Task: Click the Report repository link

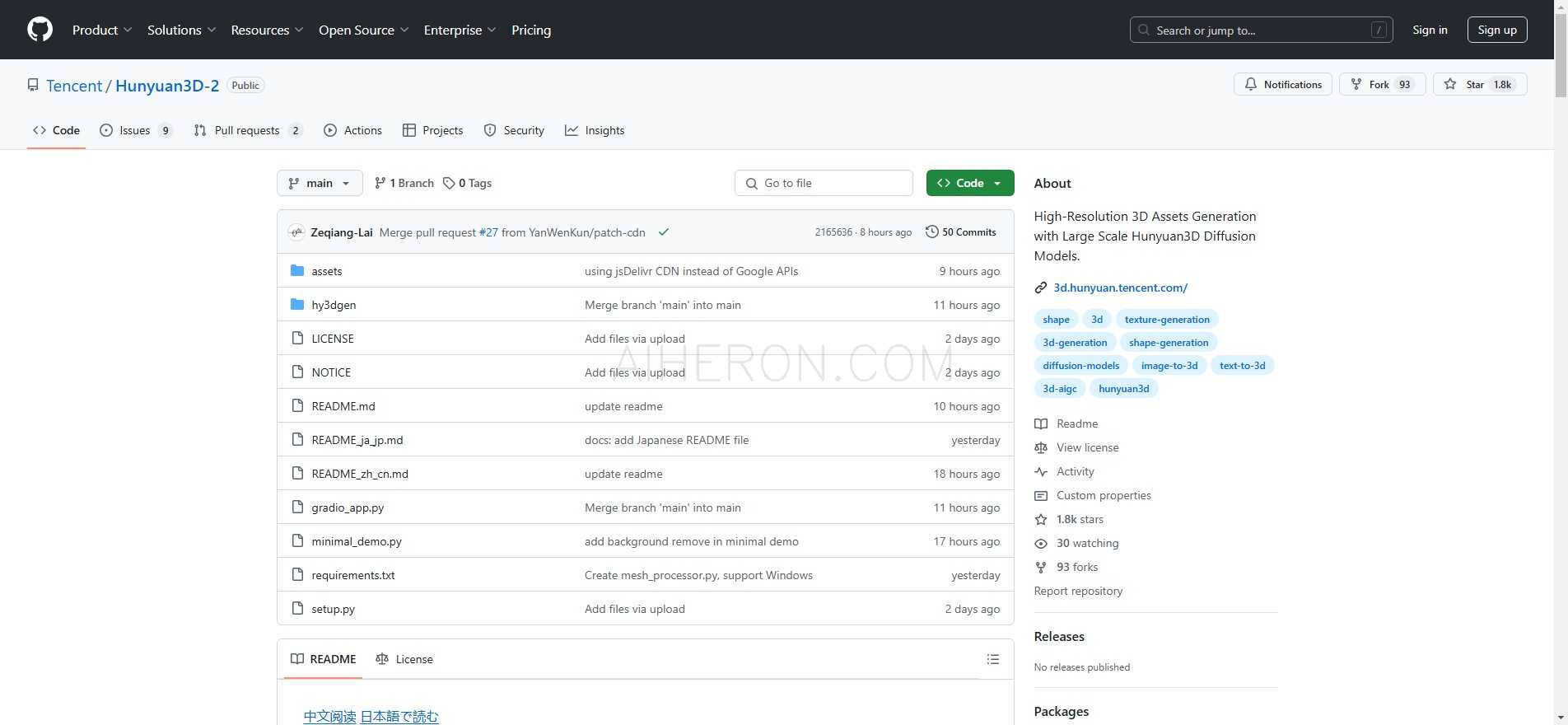Action: (1078, 591)
